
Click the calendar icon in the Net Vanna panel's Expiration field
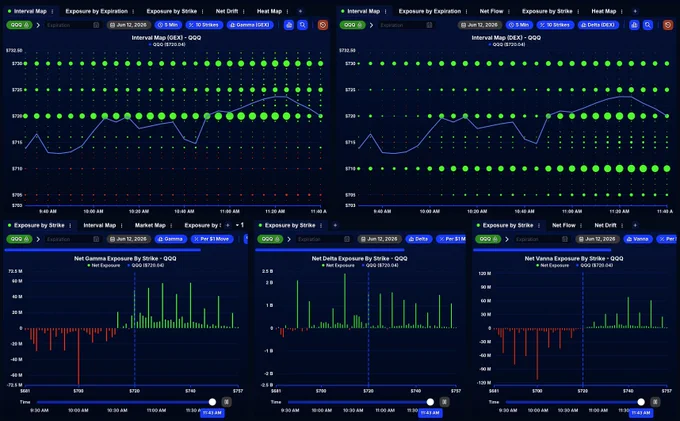[x=565, y=239]
